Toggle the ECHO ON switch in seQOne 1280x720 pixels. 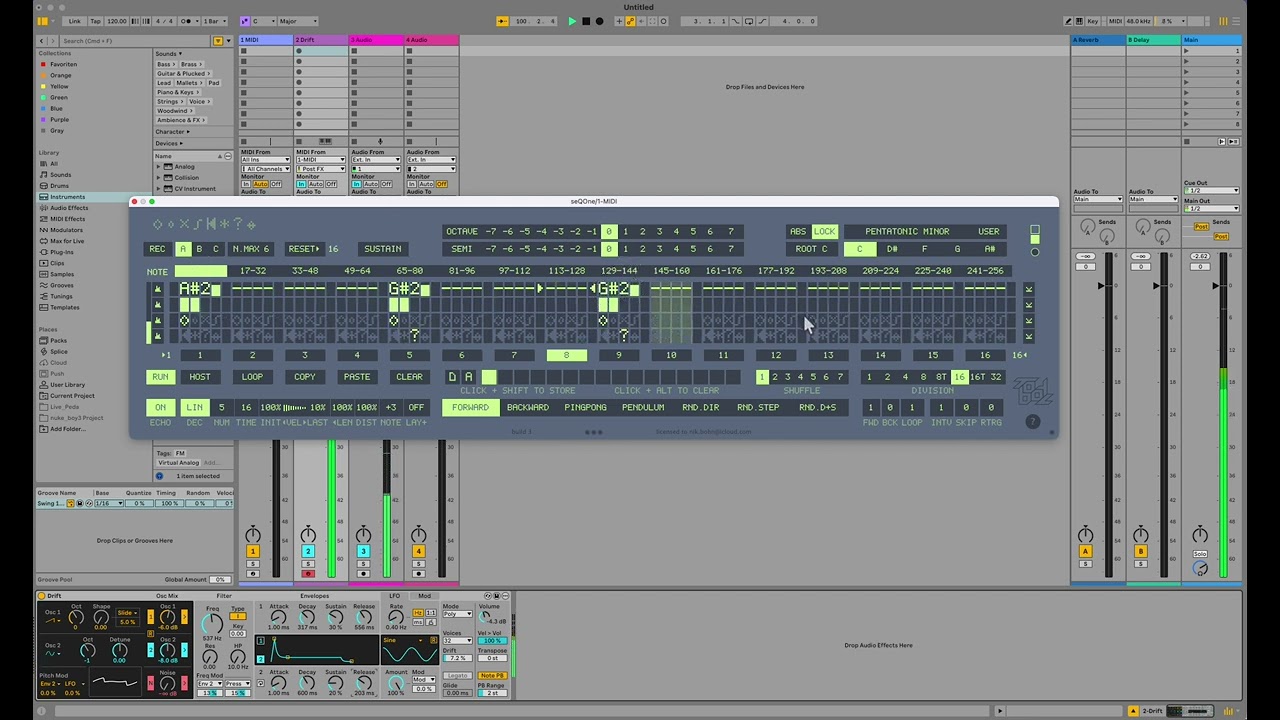click(160, 407)
